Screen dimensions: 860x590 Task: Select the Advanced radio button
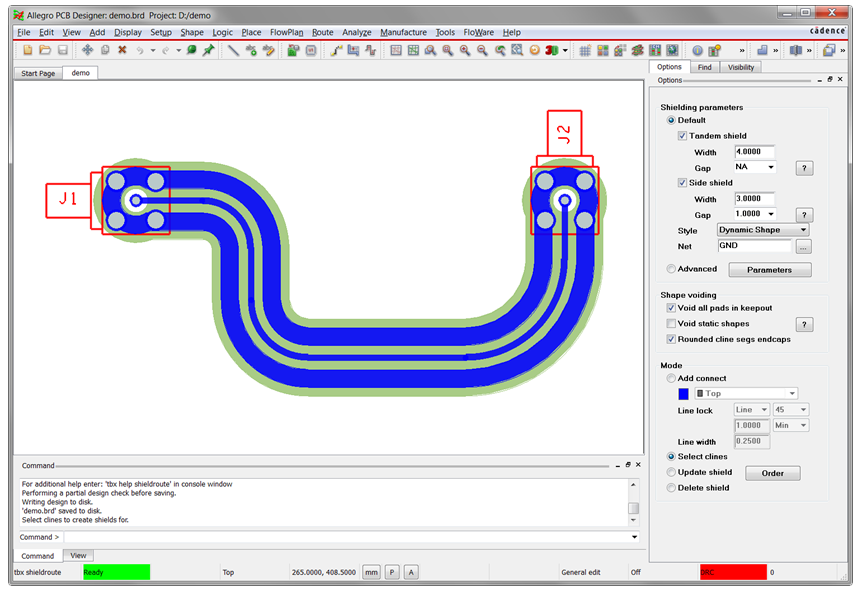[670, 269]
